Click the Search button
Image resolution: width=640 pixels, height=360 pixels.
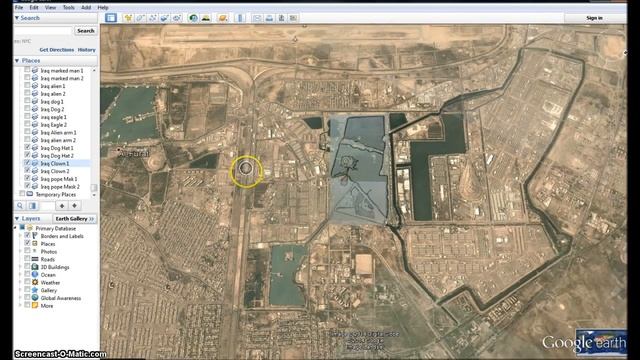(86, 31)
